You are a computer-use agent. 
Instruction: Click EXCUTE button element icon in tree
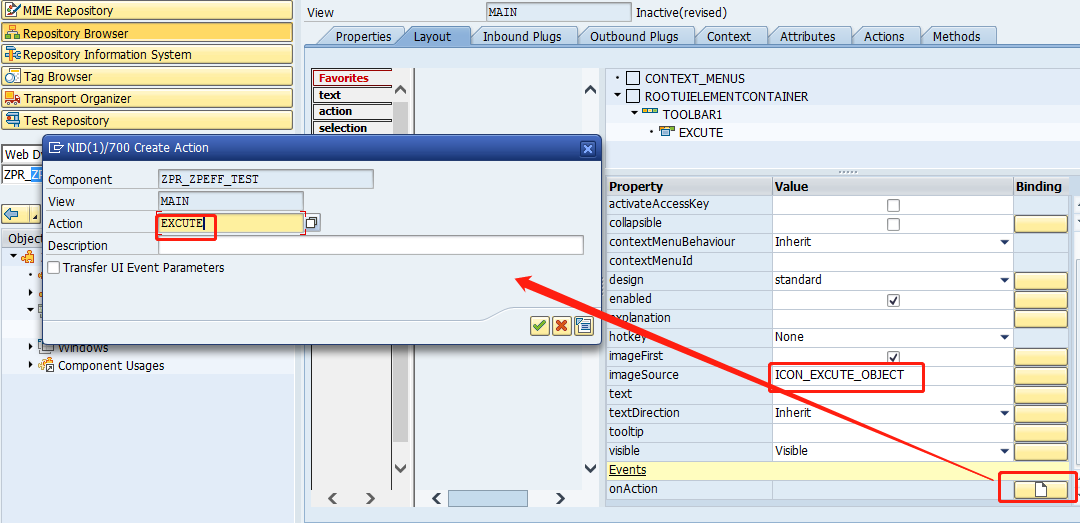(x=667, y=132)
